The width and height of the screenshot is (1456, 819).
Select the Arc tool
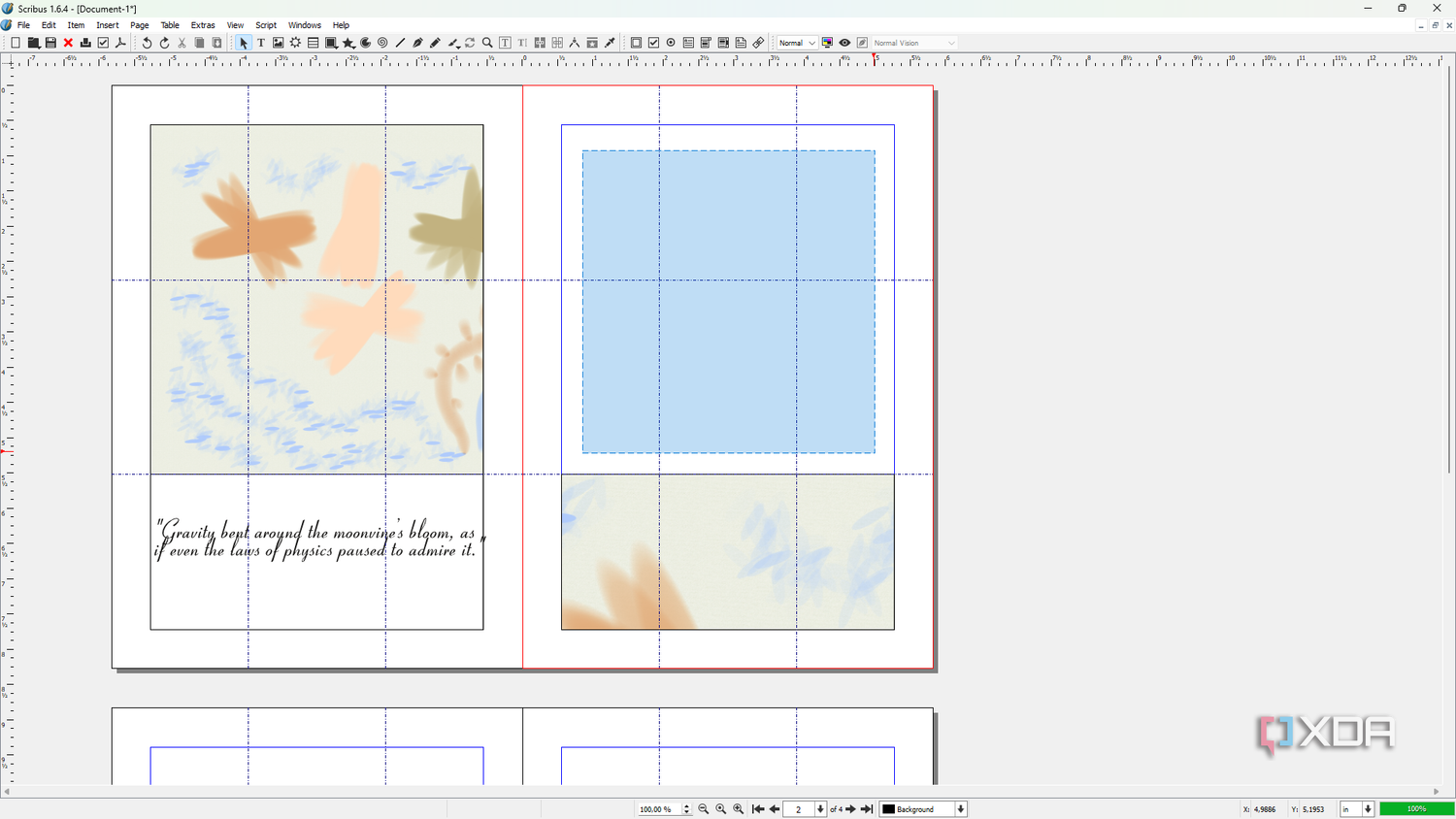coord(366,43)
